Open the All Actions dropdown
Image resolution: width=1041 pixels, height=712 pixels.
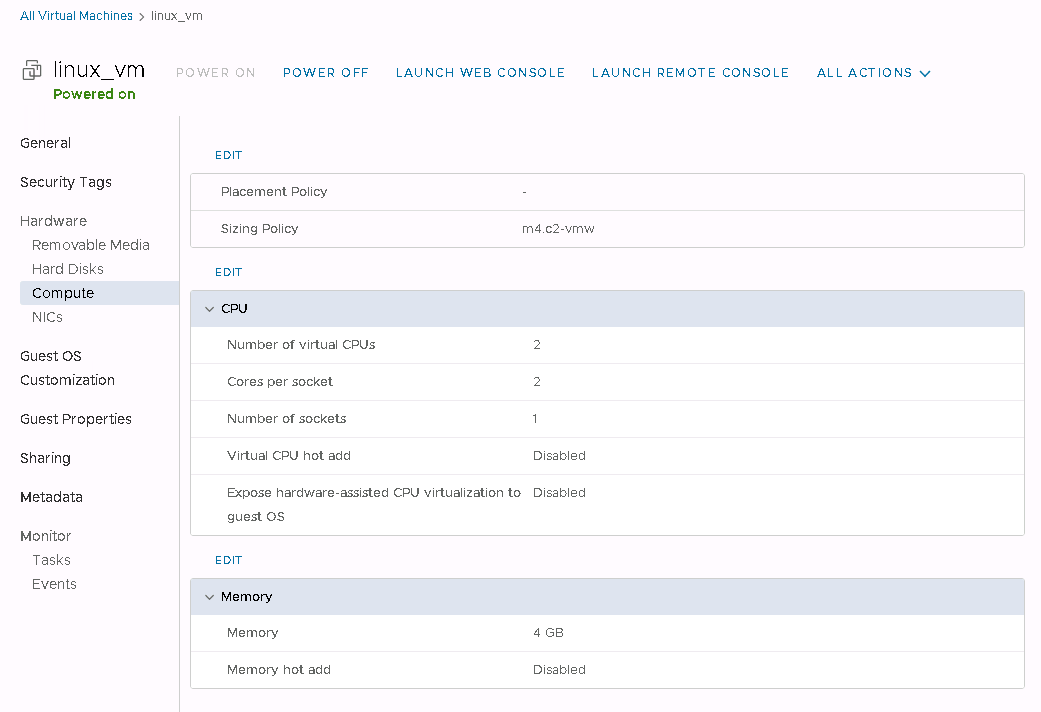(873, 73)
